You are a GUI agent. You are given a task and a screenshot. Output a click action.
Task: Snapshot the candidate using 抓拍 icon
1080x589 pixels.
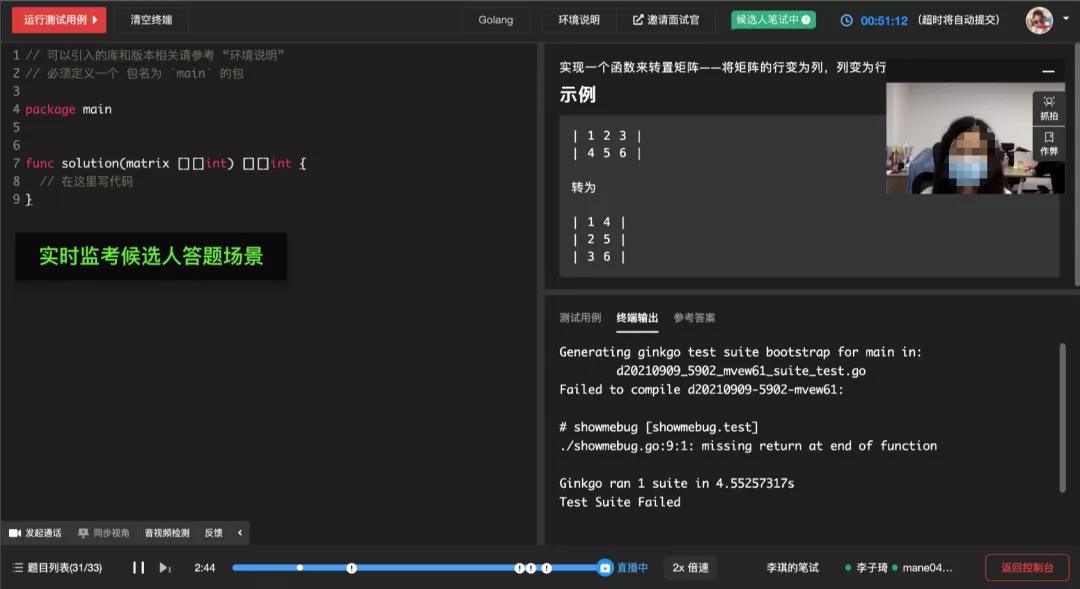point(1047,103)
